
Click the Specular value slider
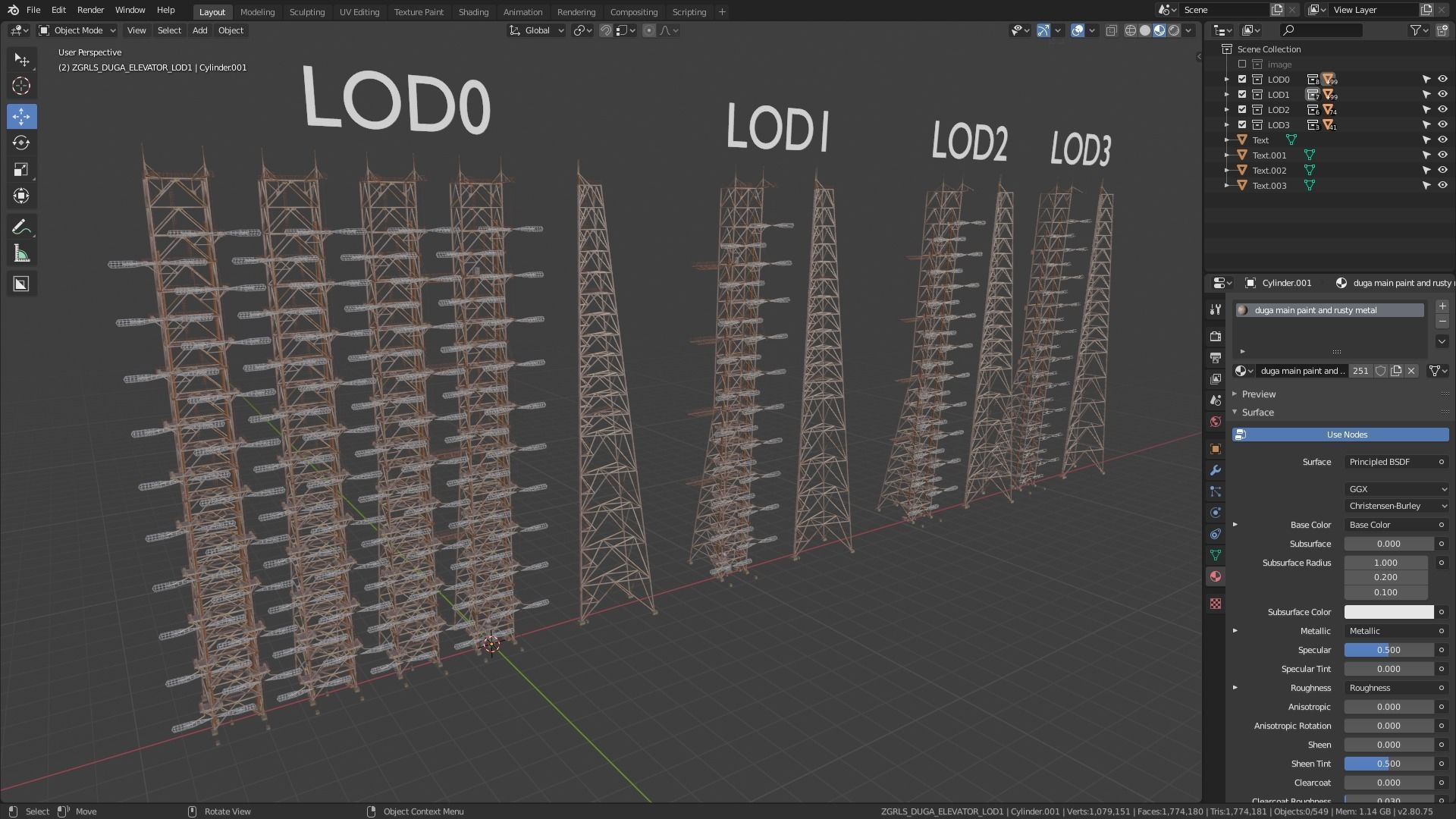coord(1389,650)
